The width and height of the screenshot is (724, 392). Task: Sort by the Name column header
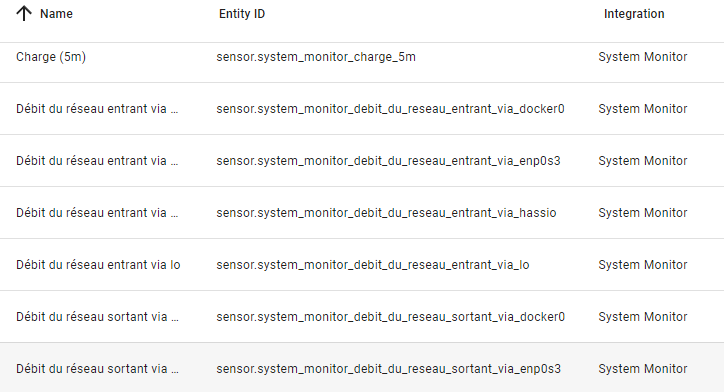[x=56, y=14]
